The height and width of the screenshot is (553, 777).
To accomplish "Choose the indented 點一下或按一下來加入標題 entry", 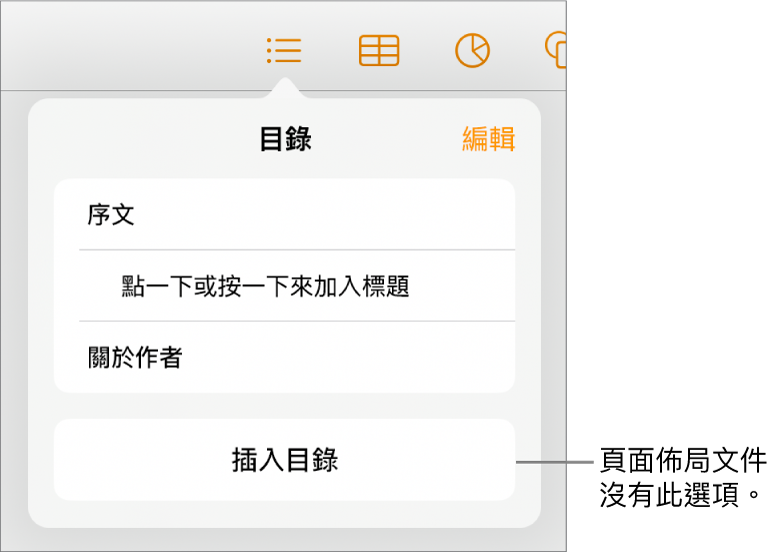I will tap(284, 286).
